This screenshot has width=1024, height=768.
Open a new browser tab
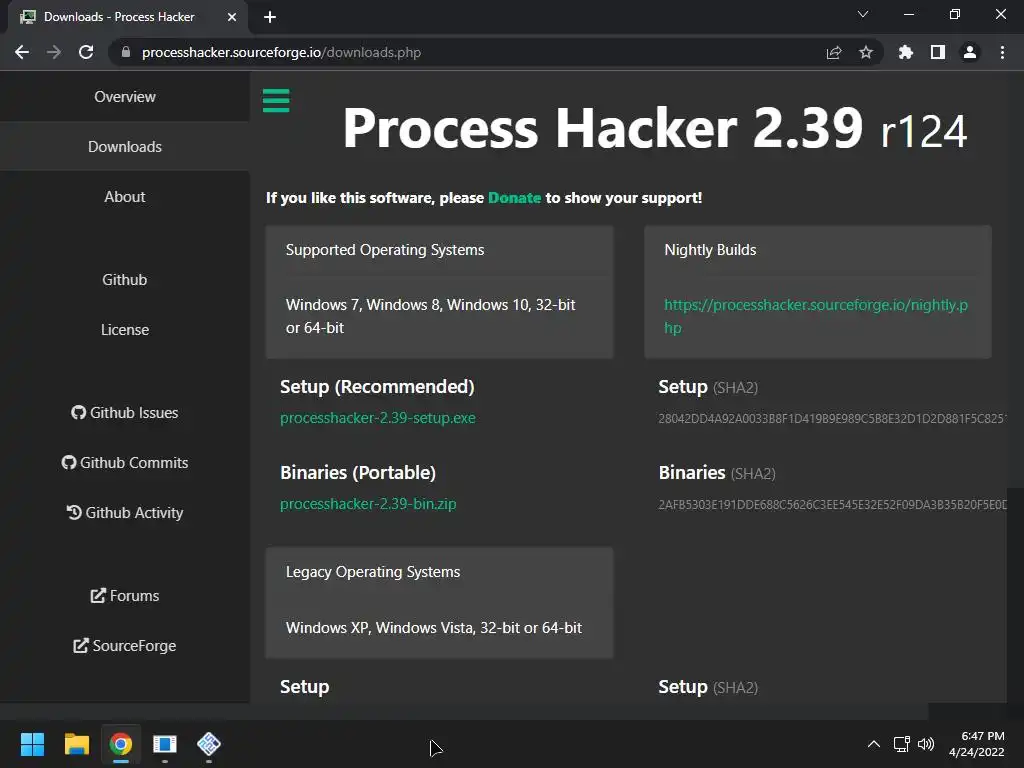(x=270, y=17)
